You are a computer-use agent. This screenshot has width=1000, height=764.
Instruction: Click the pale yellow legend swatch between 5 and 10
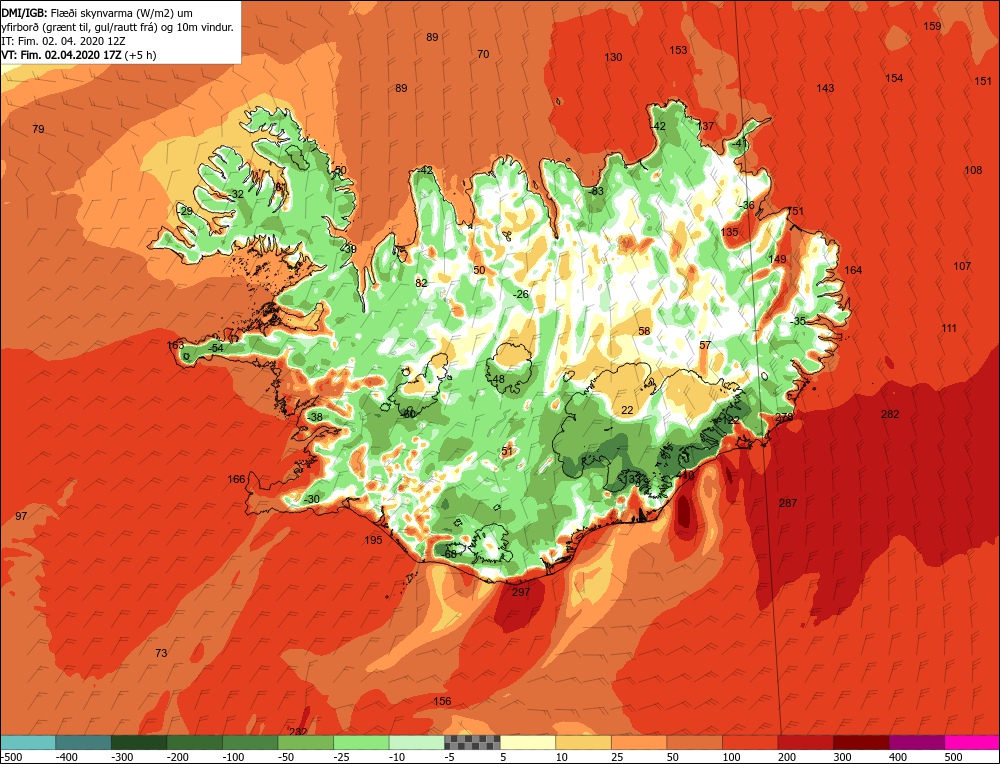click(x=528, y=742)
